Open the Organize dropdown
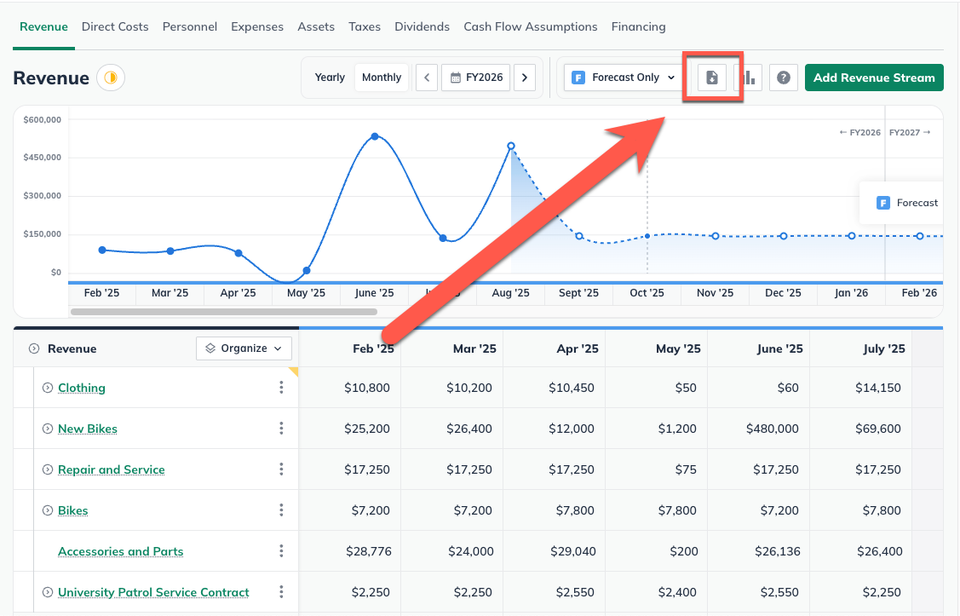Image resolution: width=960 pixels, height=616 pixels. click(x=244, y=348)
